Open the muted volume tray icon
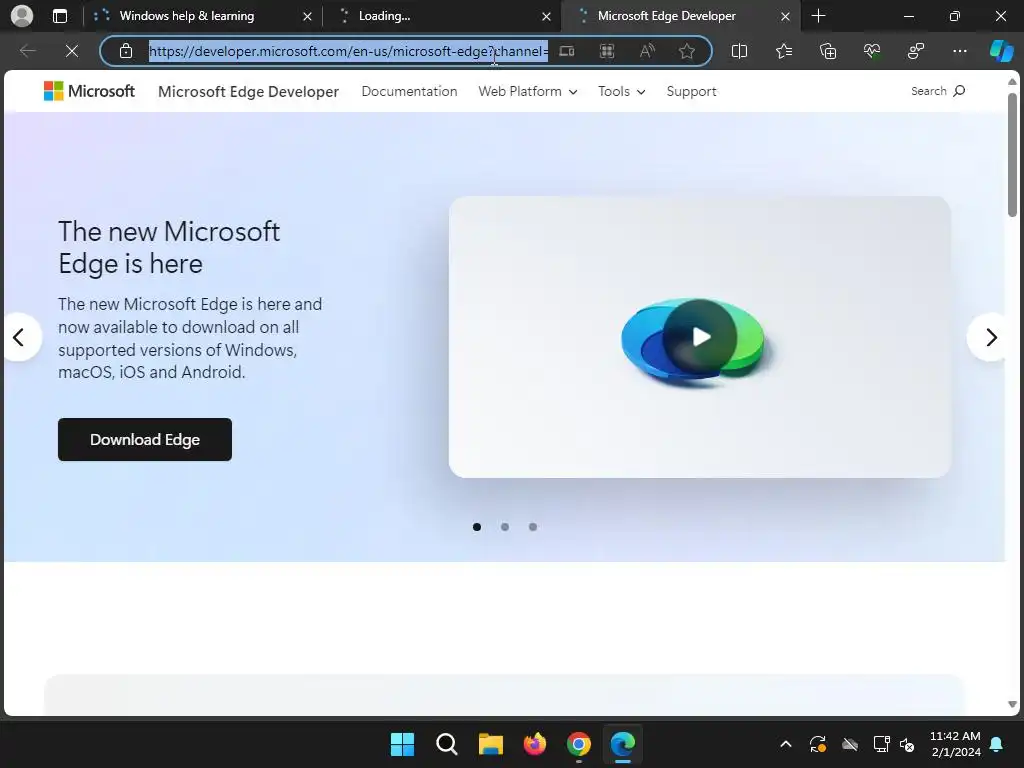Viewport: 1024px width, 768px height. 907,744
